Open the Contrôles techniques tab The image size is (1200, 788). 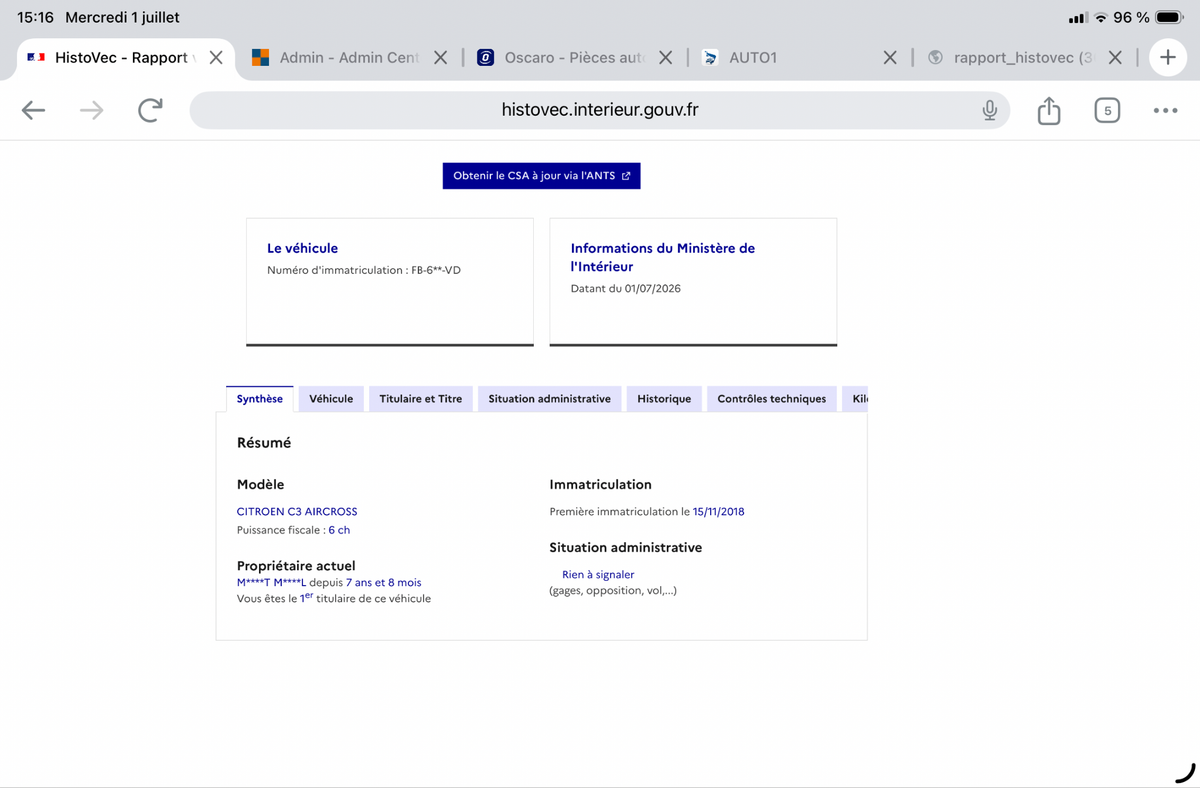click(772, 399)
